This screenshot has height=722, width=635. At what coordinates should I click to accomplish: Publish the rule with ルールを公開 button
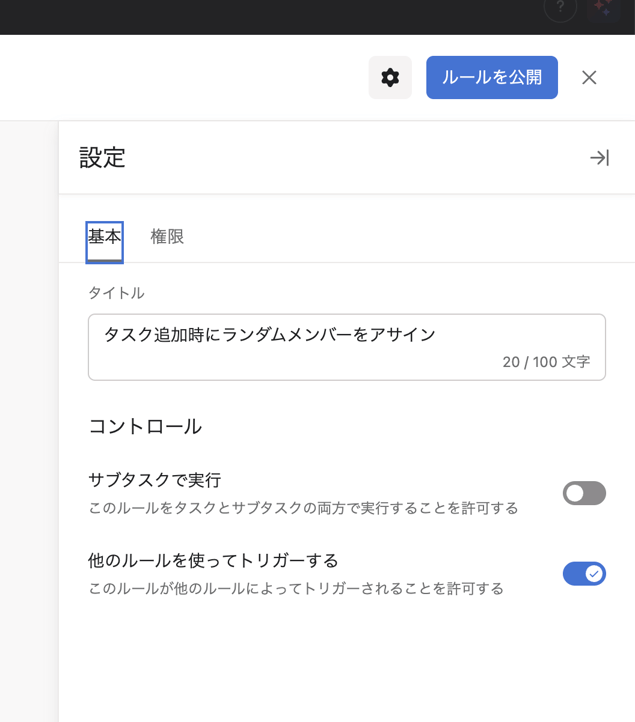point(491,78)
